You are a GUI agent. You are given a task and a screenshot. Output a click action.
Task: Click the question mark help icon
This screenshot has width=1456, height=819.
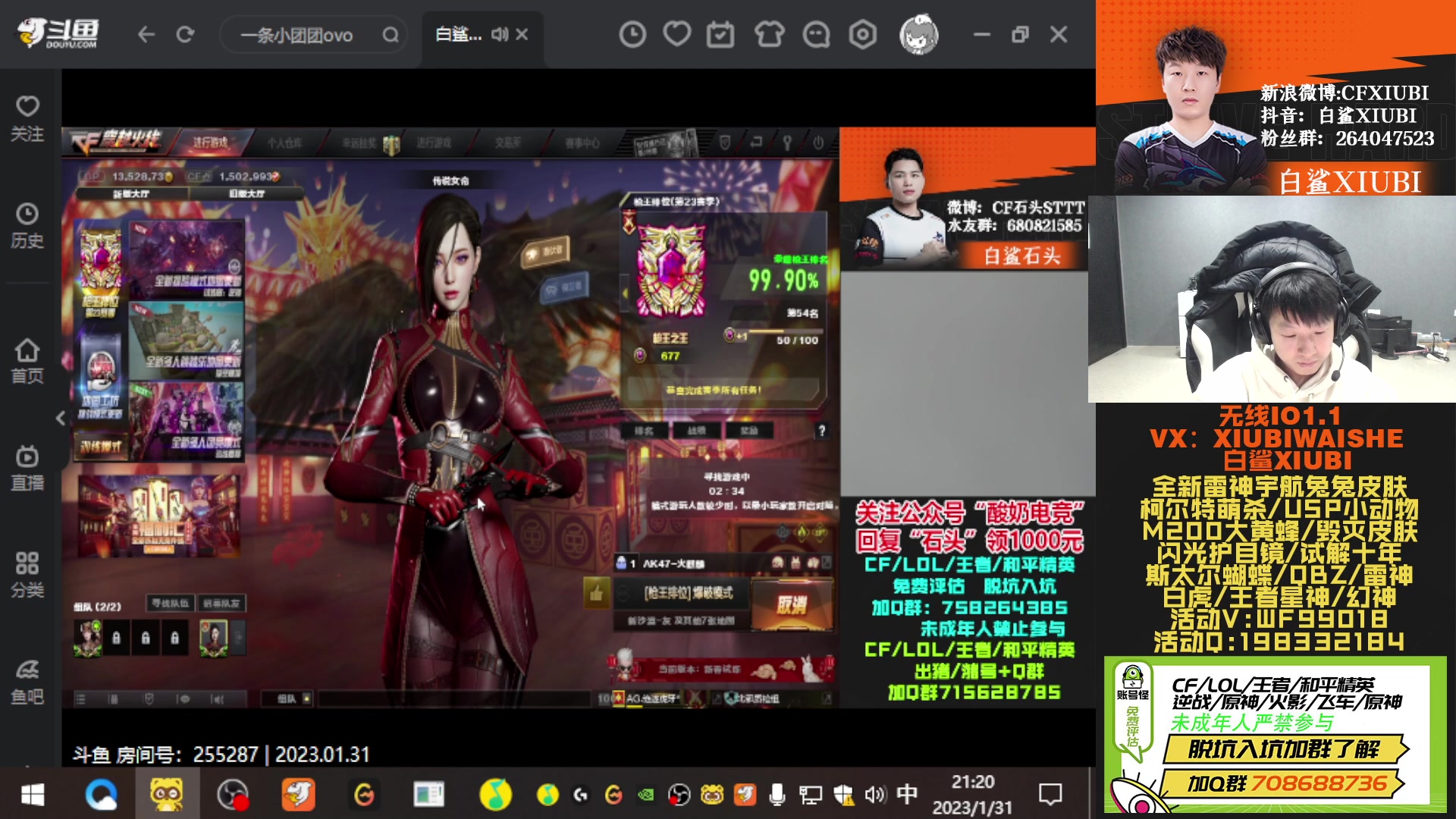click(821, 431)
